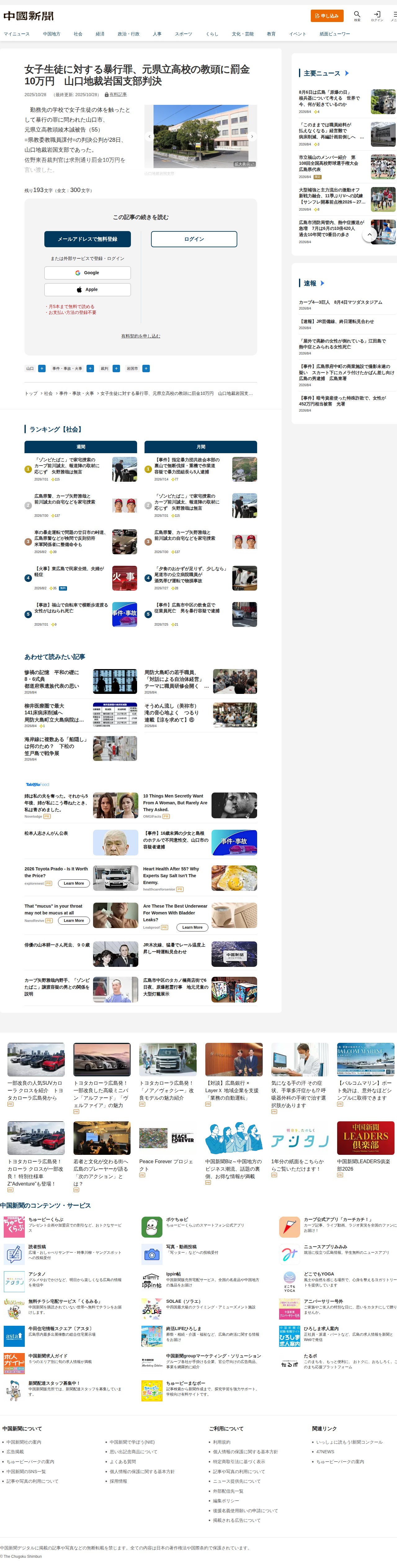Switch ranking to the 週間 tab
Viewport: 397px width, 1568px height.
coord(81,447)
